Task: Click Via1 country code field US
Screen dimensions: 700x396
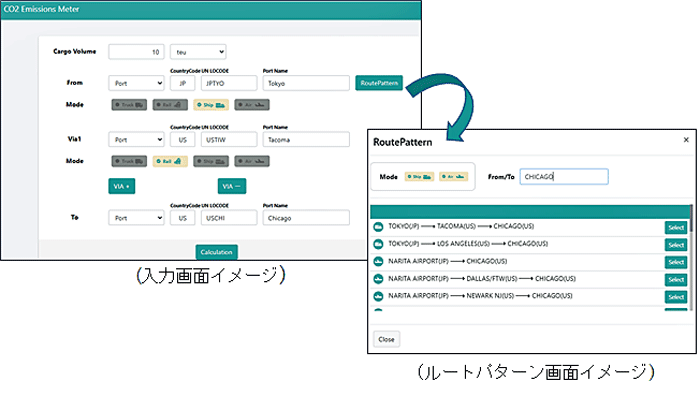Action: (183, 139)
